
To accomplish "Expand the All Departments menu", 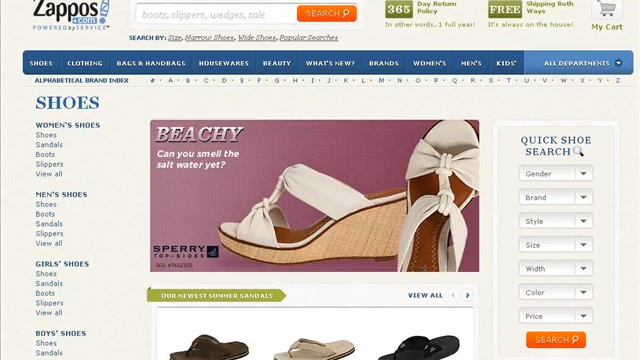I will [578, 63].
